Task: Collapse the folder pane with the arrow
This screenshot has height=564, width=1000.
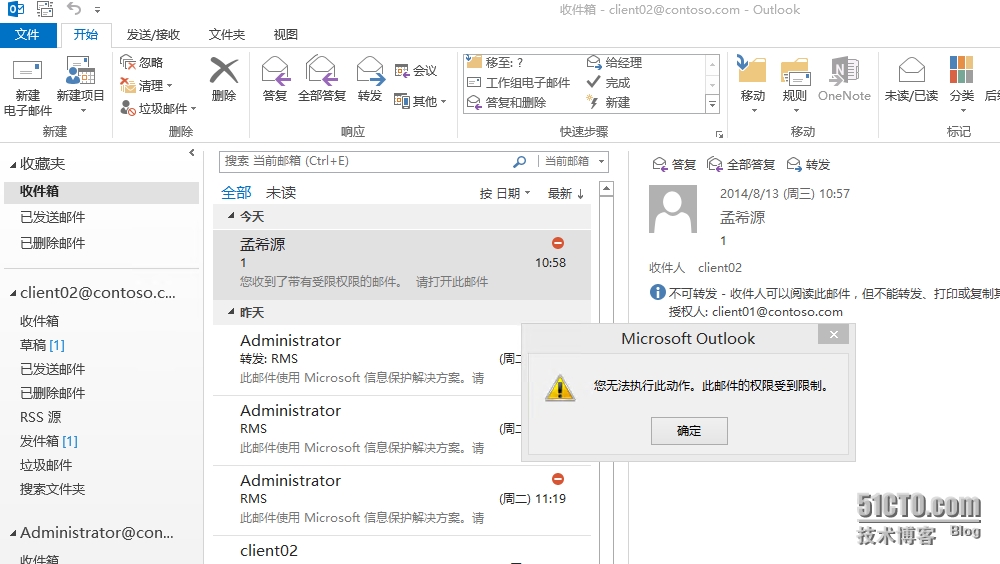Action: [192, 153]
